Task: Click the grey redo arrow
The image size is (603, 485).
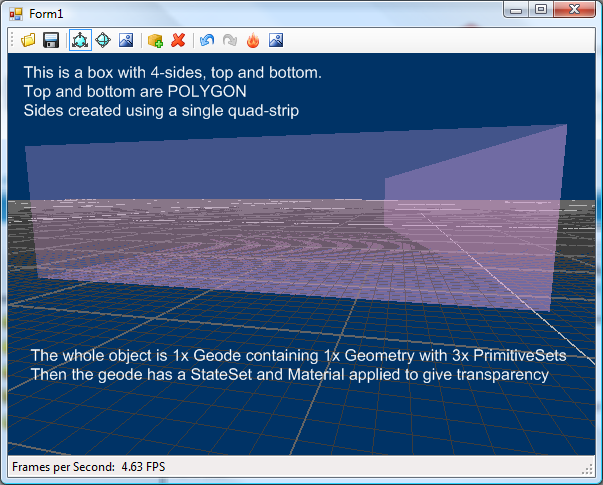Action: pyautogui.click(x=230, y=40)
